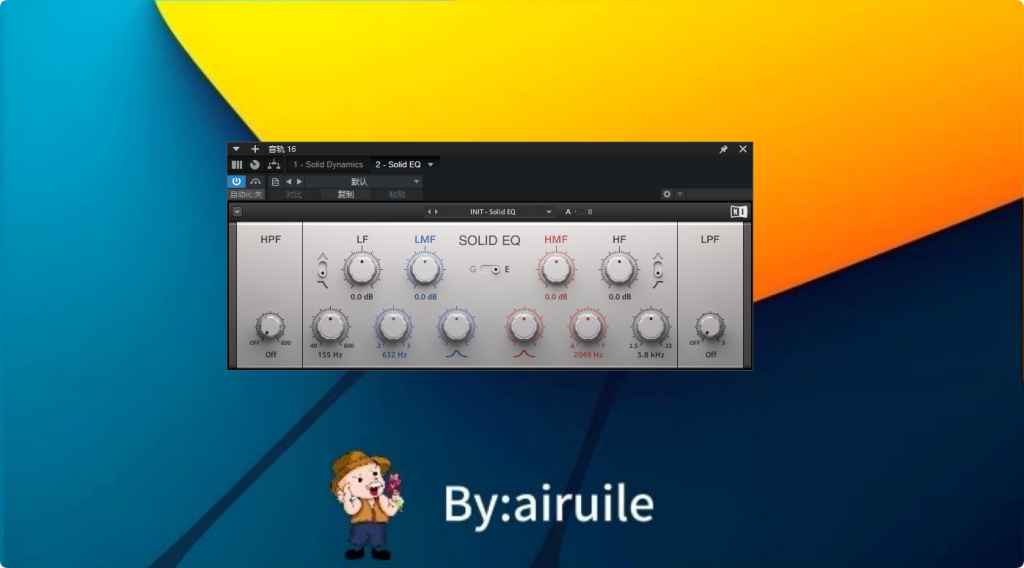The height and width of the screenshot is (568, 1024).
Task: Click the sidechain arc icon
Action: 255,181
